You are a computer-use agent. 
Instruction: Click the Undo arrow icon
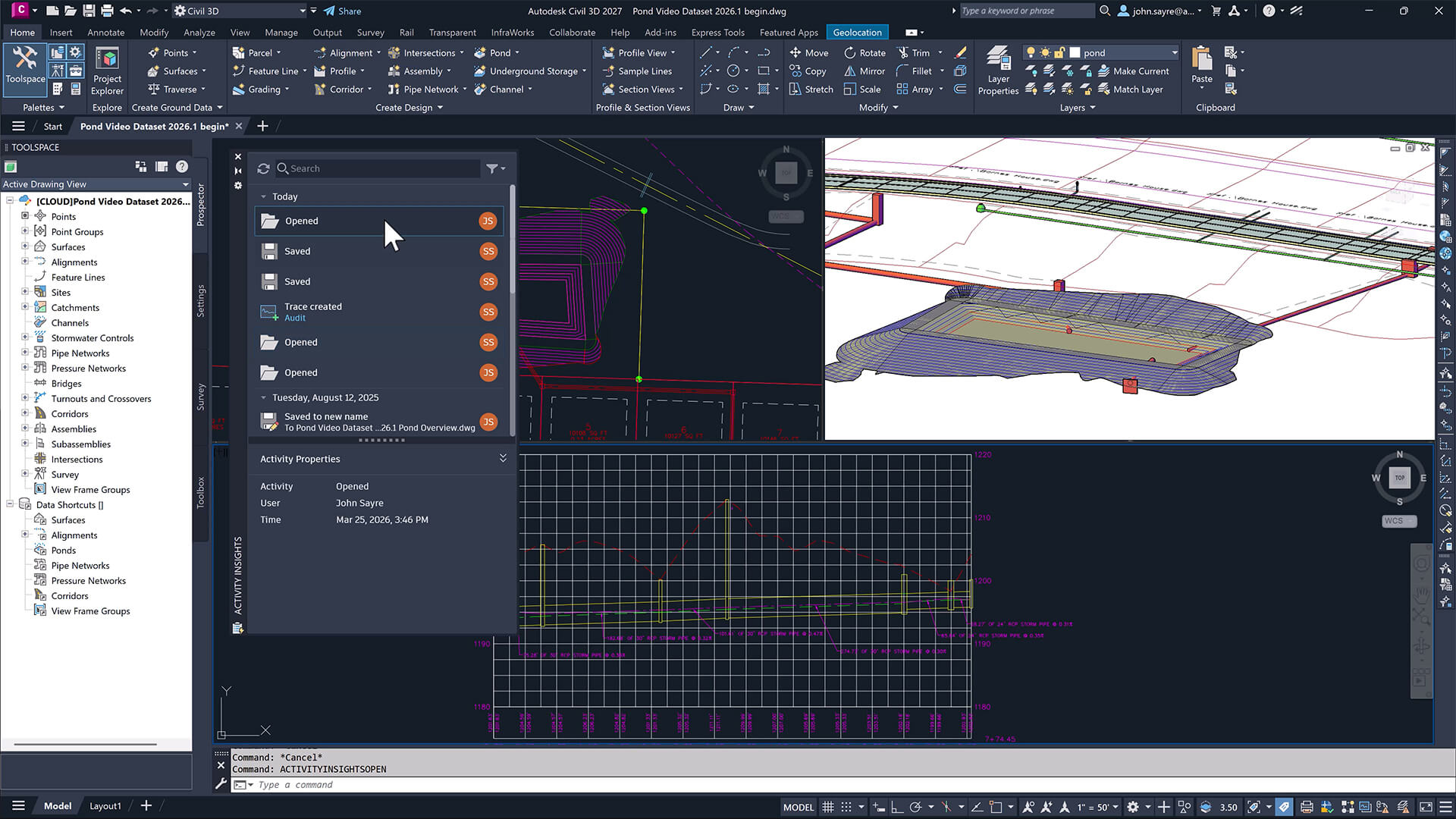coord(125,11)
